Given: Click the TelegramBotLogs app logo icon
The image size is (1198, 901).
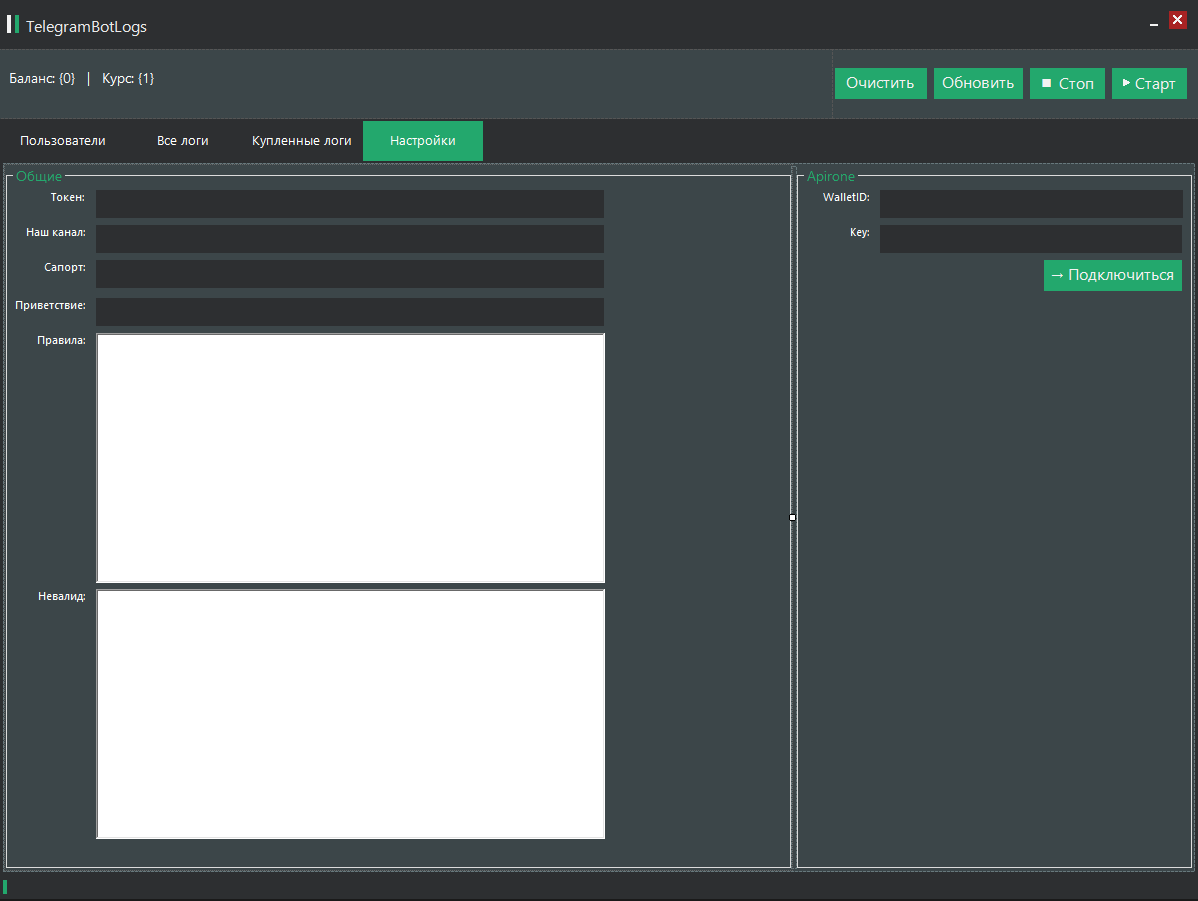Looking at the screenshot, I should click(x=13, y=25).
